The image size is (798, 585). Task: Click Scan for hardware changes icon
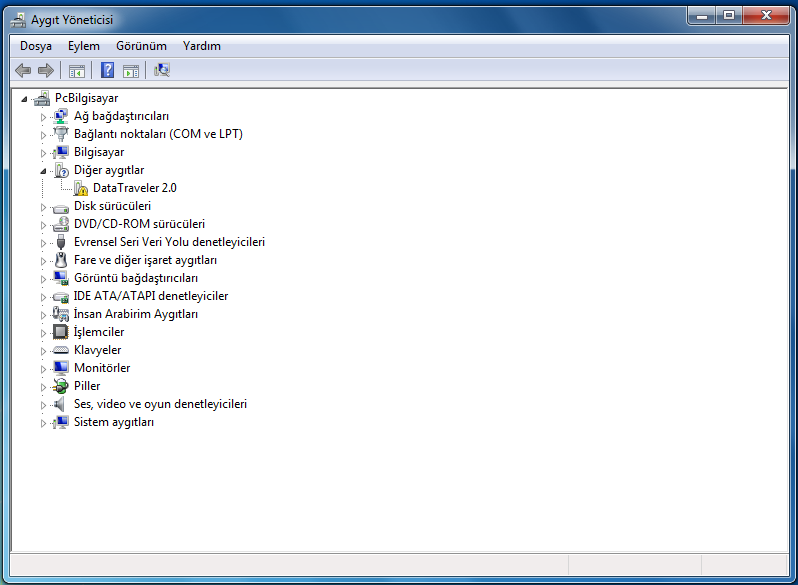pyautogui.click(x=162, y=70)
